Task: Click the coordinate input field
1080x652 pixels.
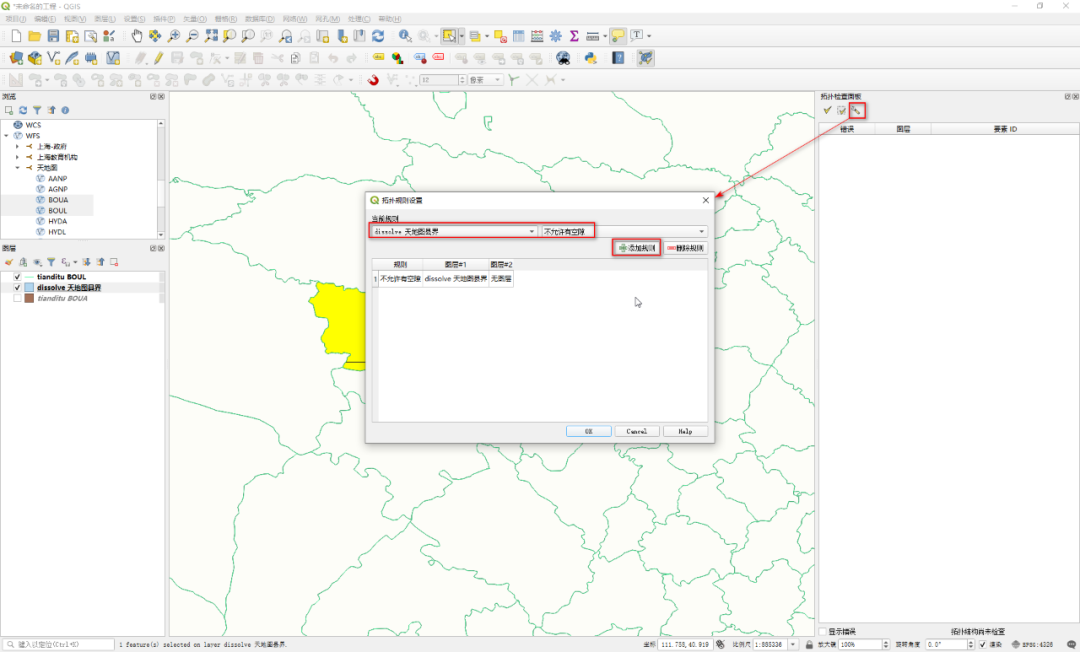Action: click(x=685, y=644)
